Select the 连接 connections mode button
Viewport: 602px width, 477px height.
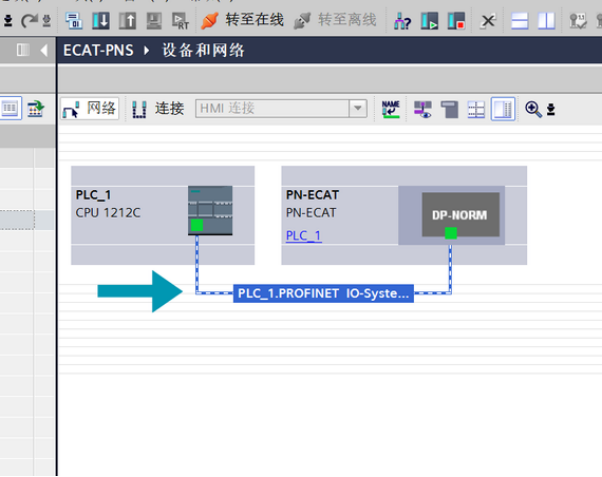[158, 109]
